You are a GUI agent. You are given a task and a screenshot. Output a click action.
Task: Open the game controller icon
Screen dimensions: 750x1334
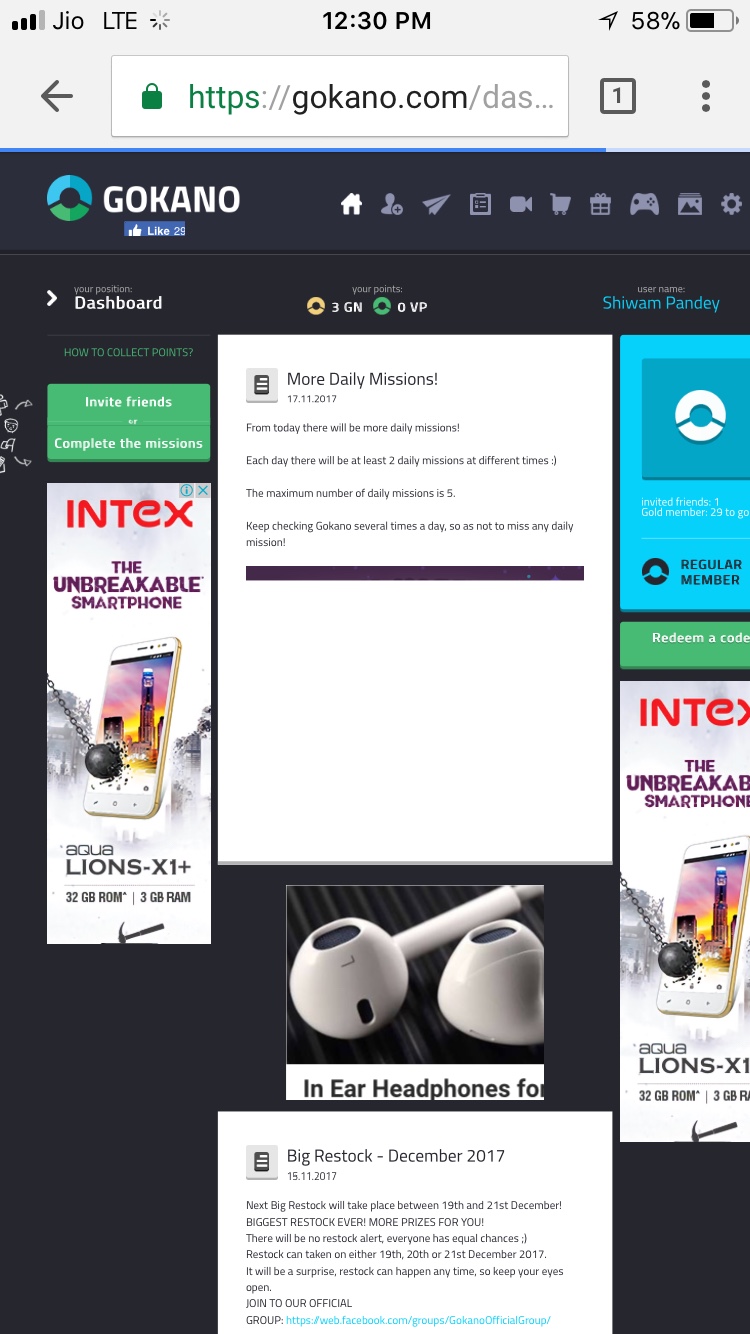click(644, 205)
